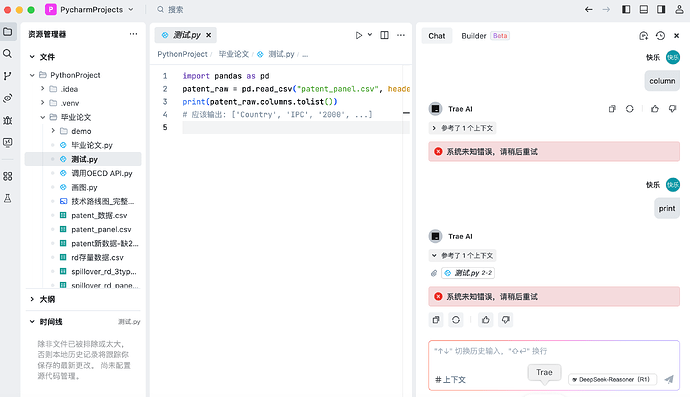Toggle the primary left sidebar layout
The width and height of the screenshot is (690, 397).
626,9
